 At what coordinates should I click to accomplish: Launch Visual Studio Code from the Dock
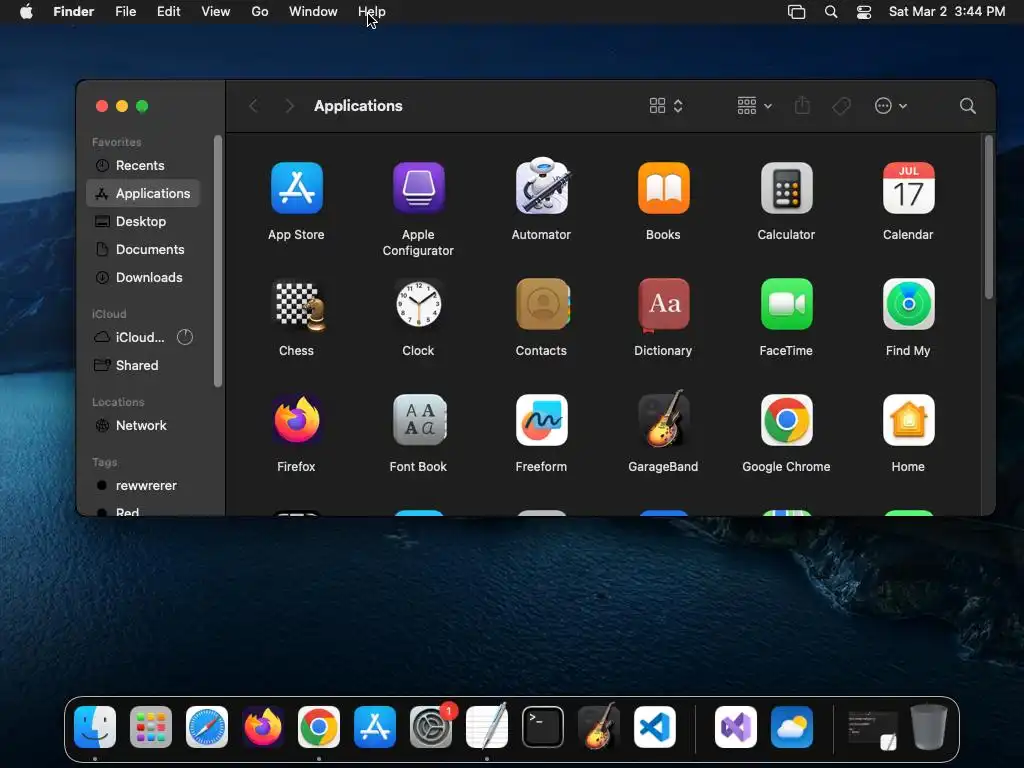tap(655, 727)
